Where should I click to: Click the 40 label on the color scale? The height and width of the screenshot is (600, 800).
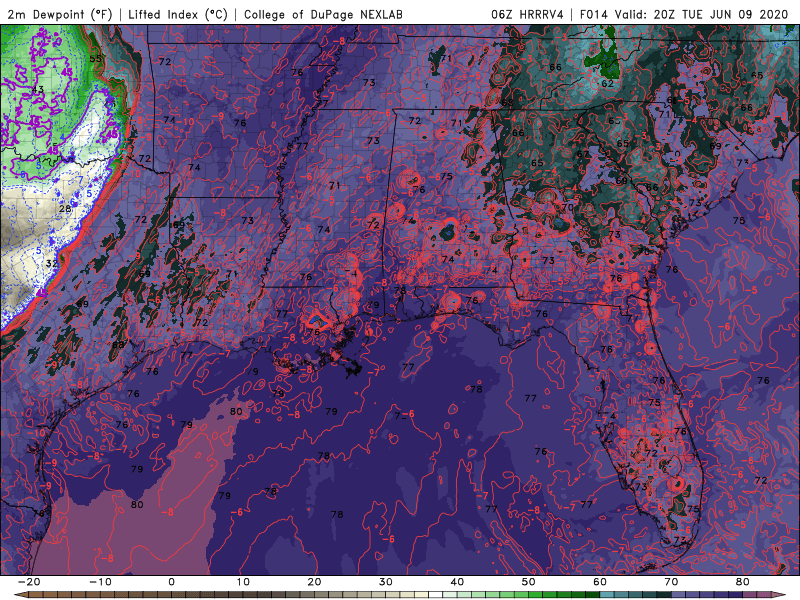click(x=457, y=582)
